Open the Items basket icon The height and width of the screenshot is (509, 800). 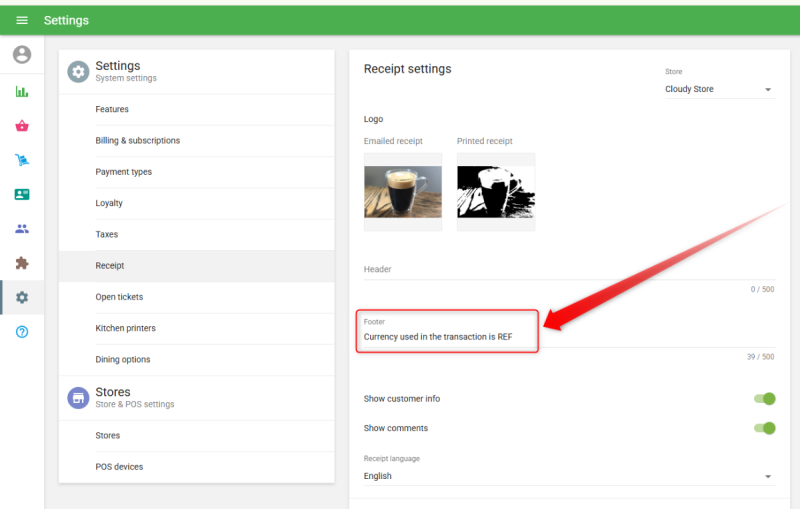(x=22, y=126)
